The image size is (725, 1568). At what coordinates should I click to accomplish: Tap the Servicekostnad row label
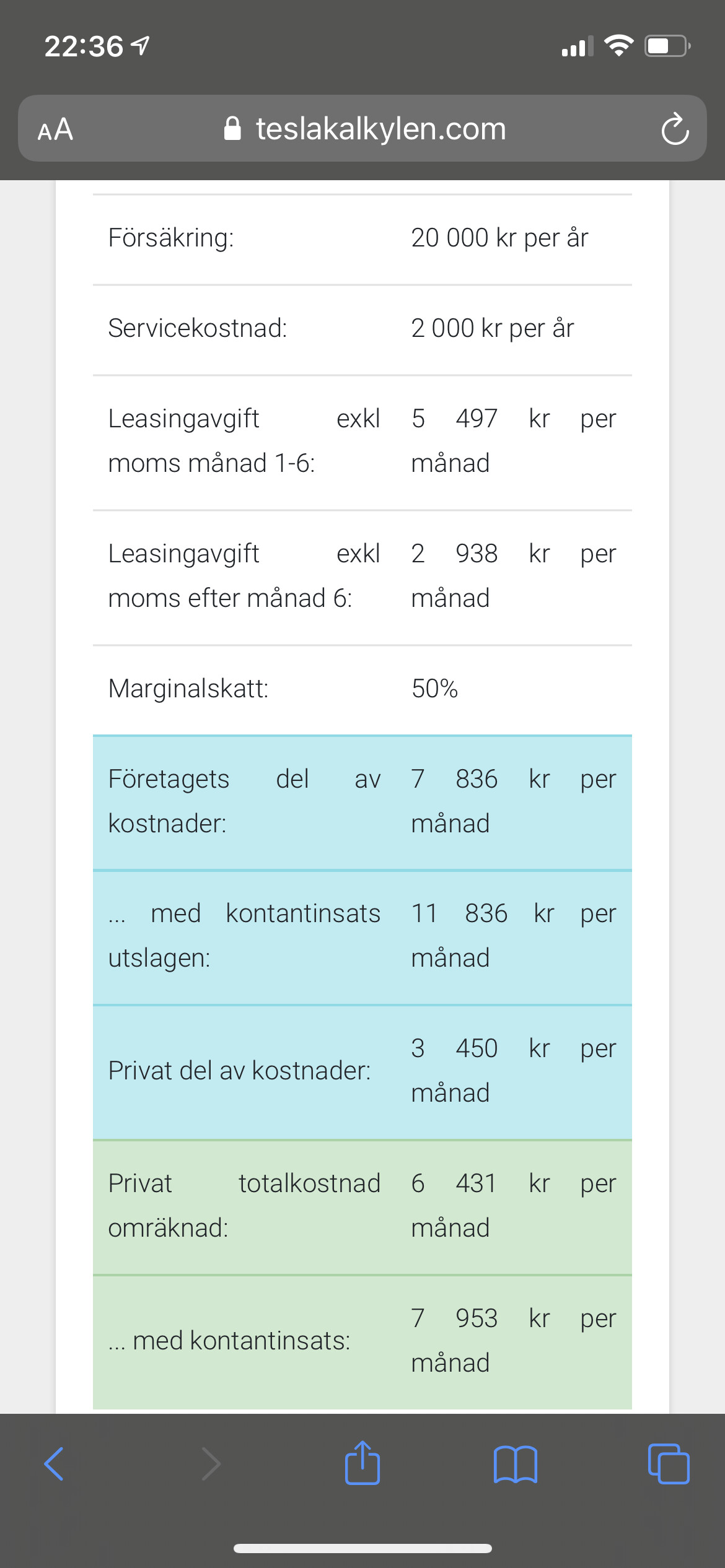[x=198, y=328]
